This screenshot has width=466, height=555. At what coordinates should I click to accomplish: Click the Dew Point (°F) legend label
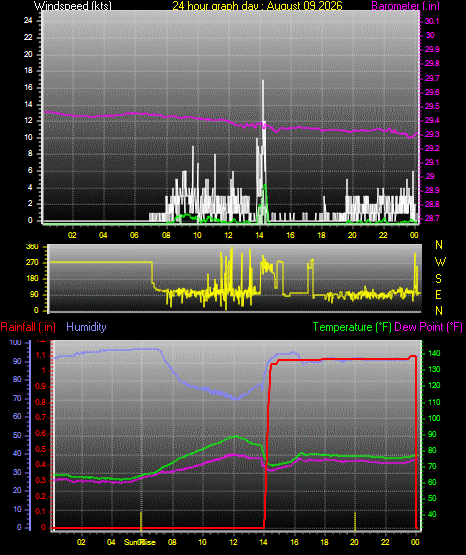[428, 327]
